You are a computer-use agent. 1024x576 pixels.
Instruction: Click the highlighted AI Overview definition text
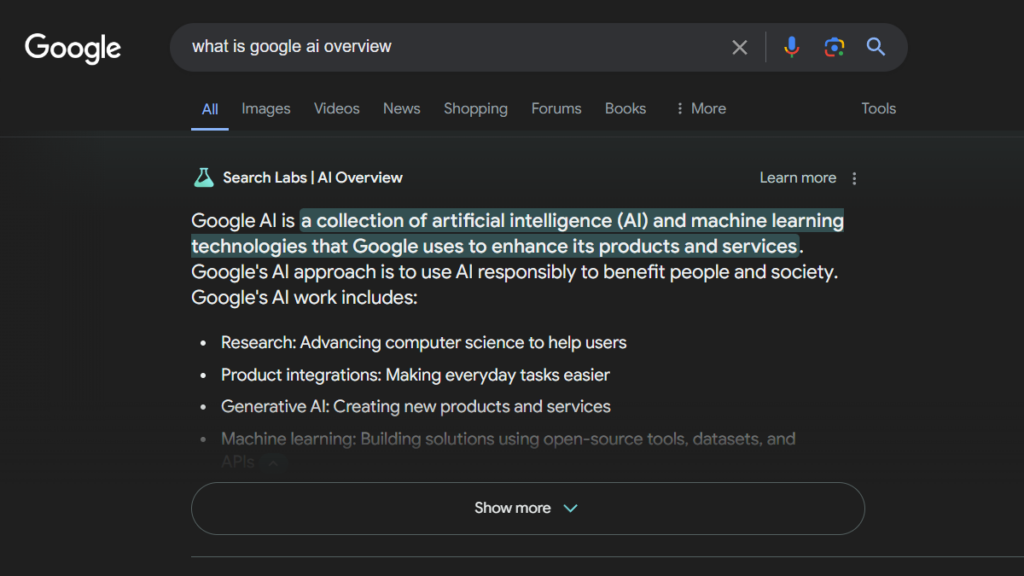(x=570, y=221)
